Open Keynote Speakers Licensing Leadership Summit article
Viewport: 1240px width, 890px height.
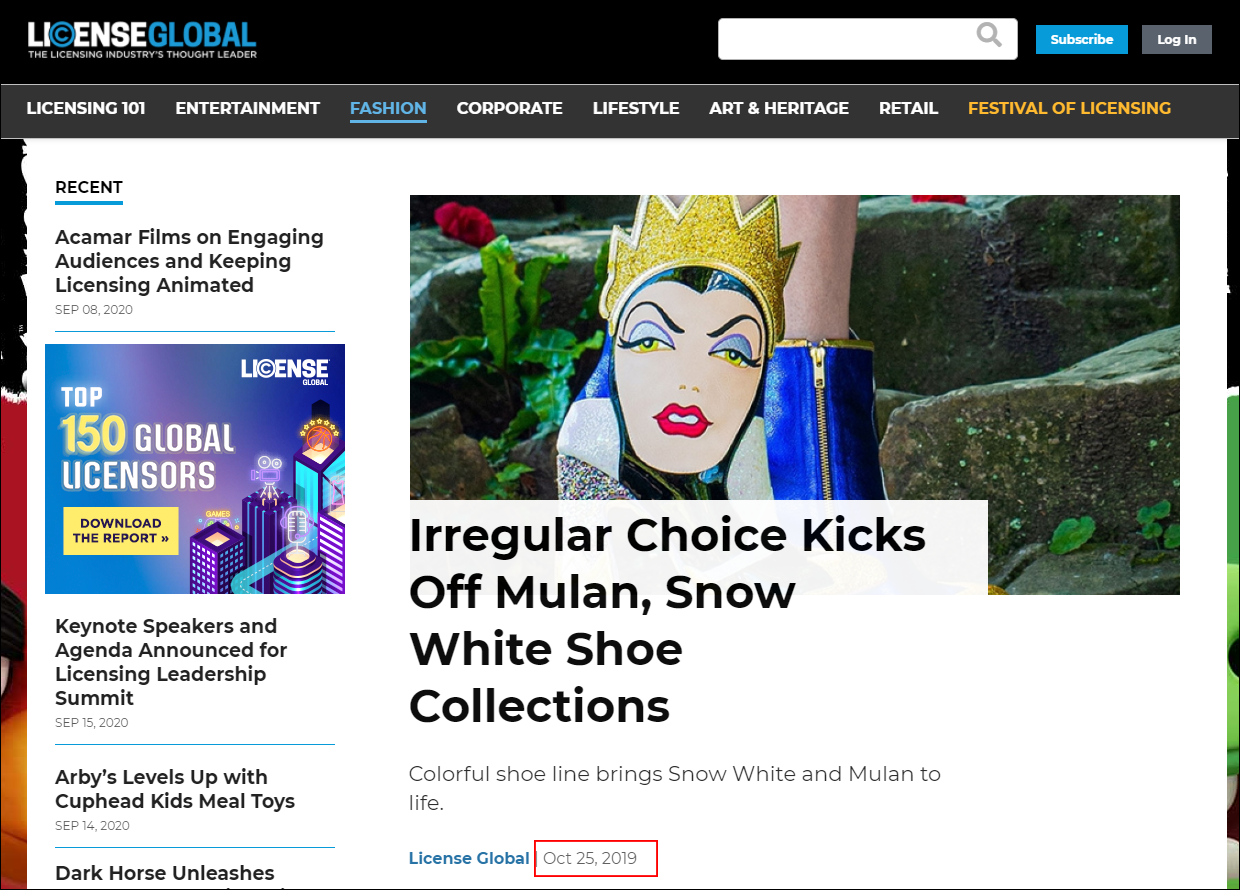171,662
